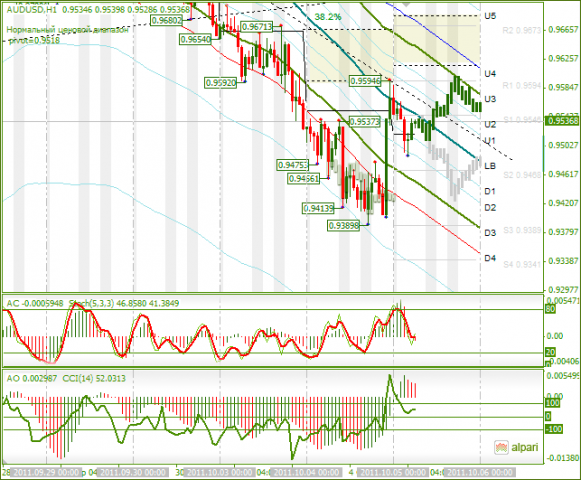Image resolution: width=581 pixels, height=480 pixels.
Task: Click the U3 channel level label
Action: [x=490, y=99]
